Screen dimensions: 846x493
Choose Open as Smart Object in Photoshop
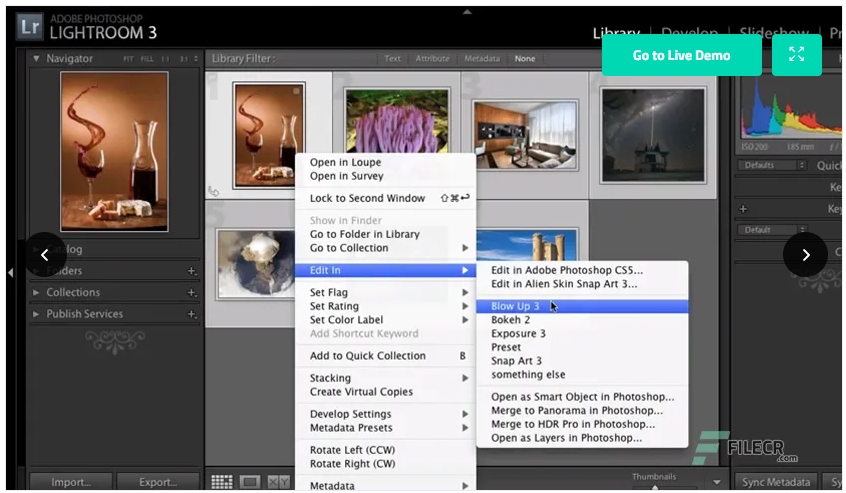[x=582, y=396]
